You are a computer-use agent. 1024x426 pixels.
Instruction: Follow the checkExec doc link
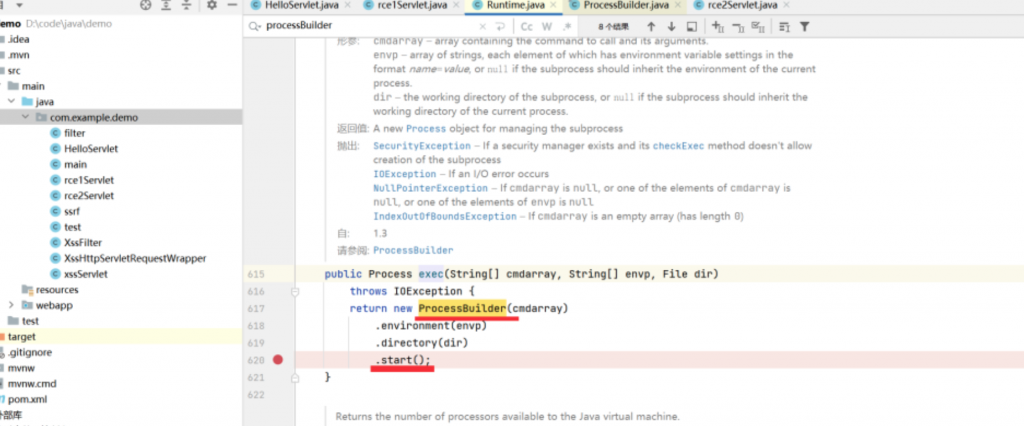tap(679, 146)
